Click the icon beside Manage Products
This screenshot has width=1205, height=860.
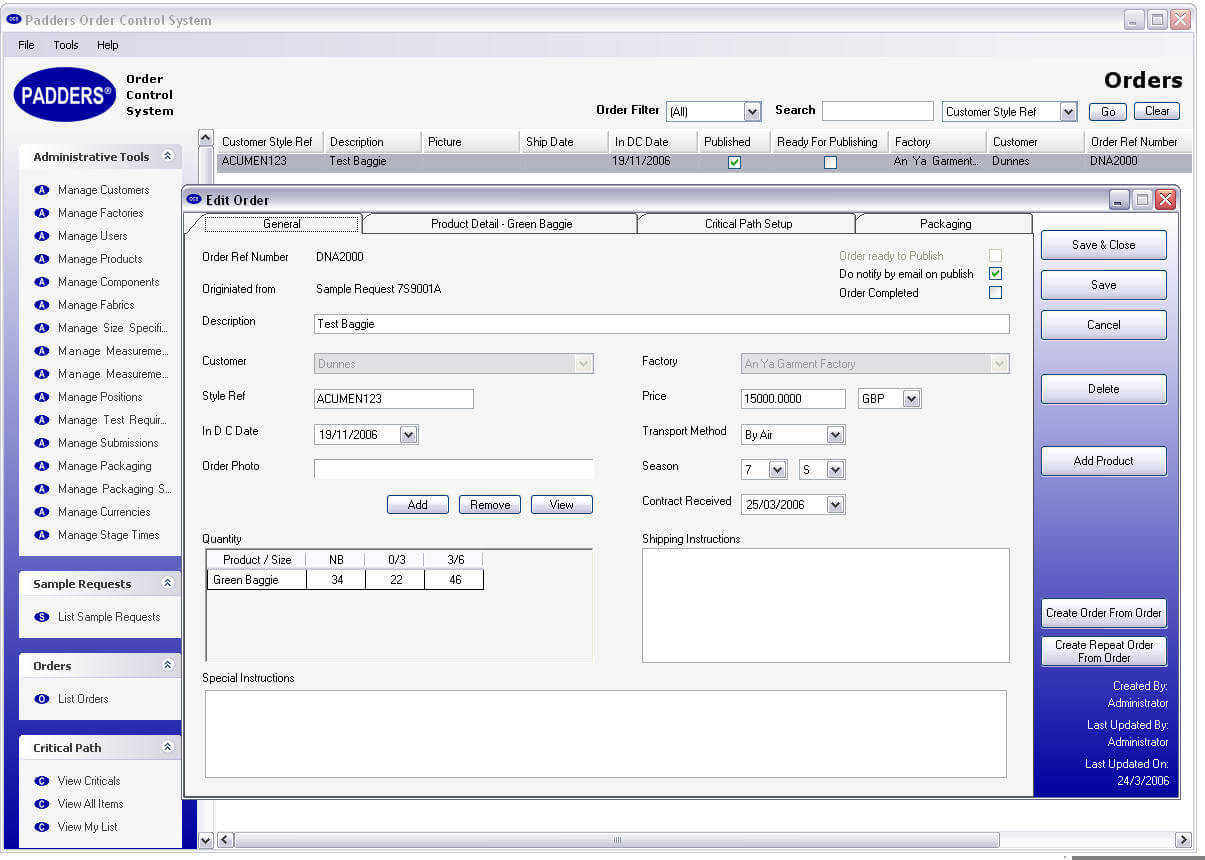(x=42, y=259)
